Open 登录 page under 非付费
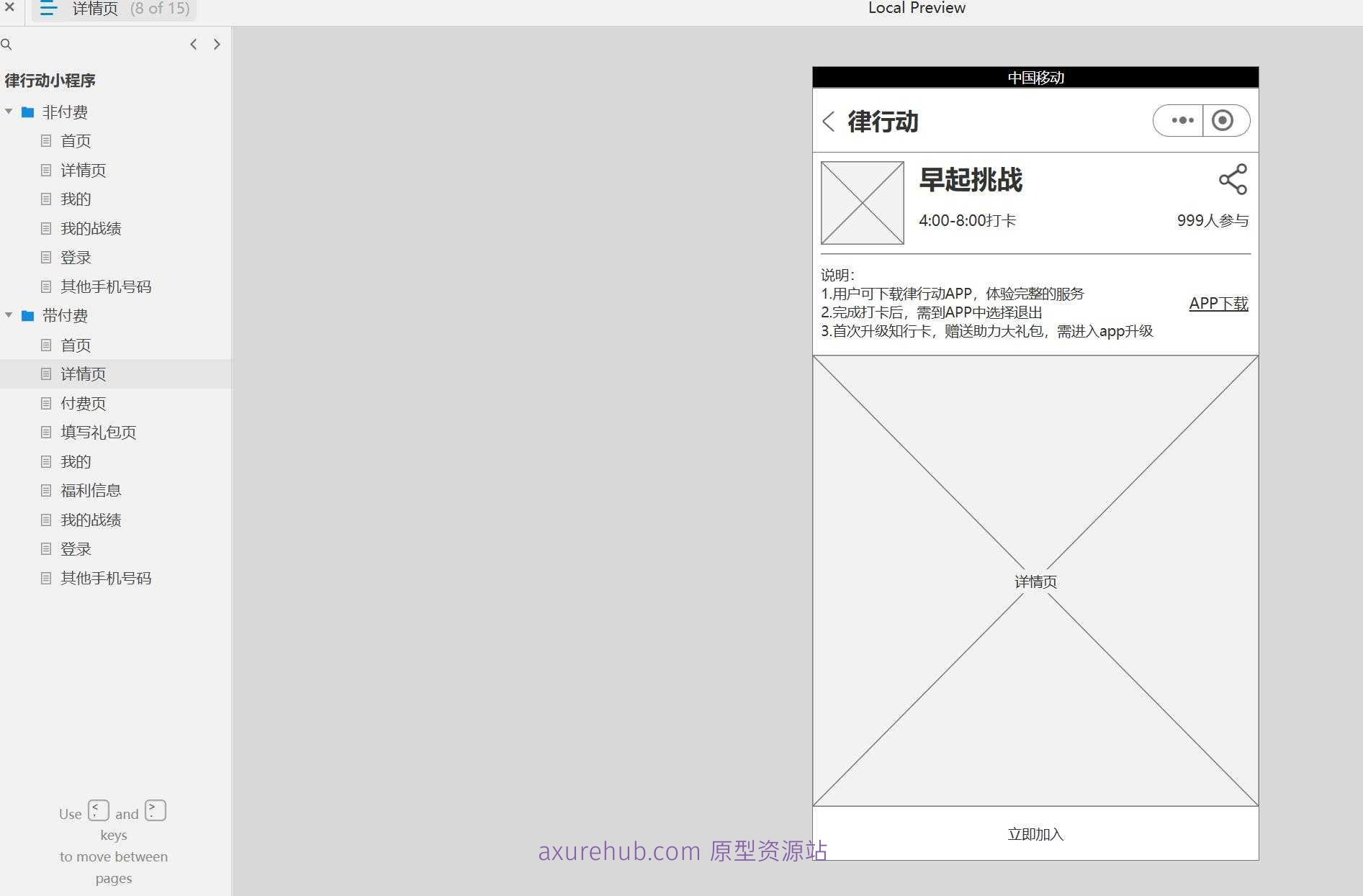The height and width of the screenshot is (896, 1363). pyautogui.click(x=76, y=258)
